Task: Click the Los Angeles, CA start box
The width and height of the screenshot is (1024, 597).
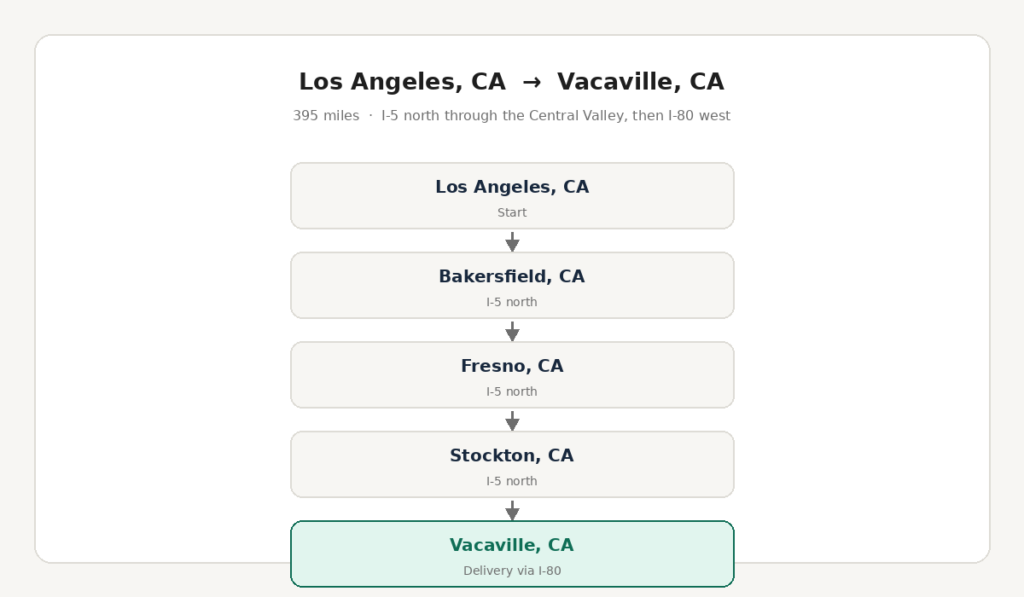Action: pos(512,196)
